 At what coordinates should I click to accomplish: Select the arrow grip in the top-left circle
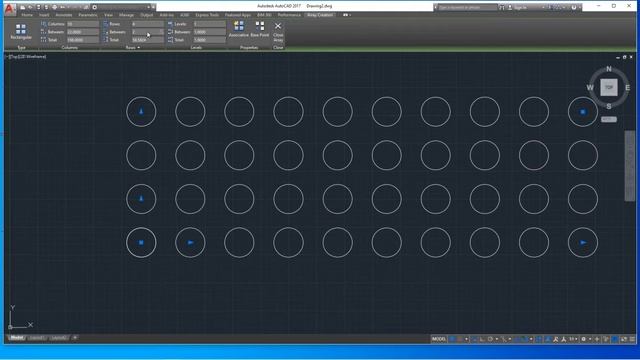pyautogui.click(x=141, y=111)
